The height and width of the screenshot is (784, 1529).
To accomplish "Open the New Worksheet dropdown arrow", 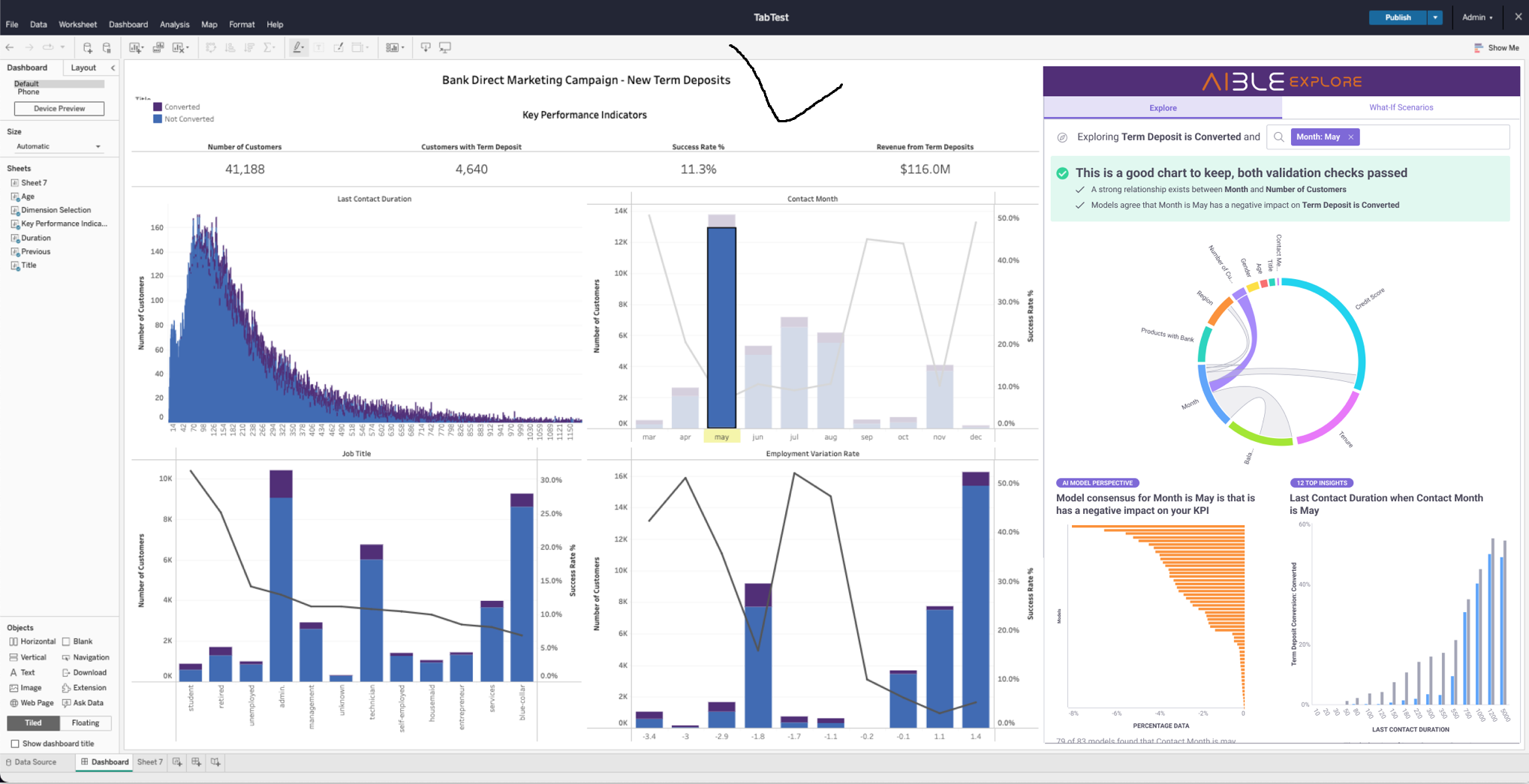I will click(x=142, y=48).
